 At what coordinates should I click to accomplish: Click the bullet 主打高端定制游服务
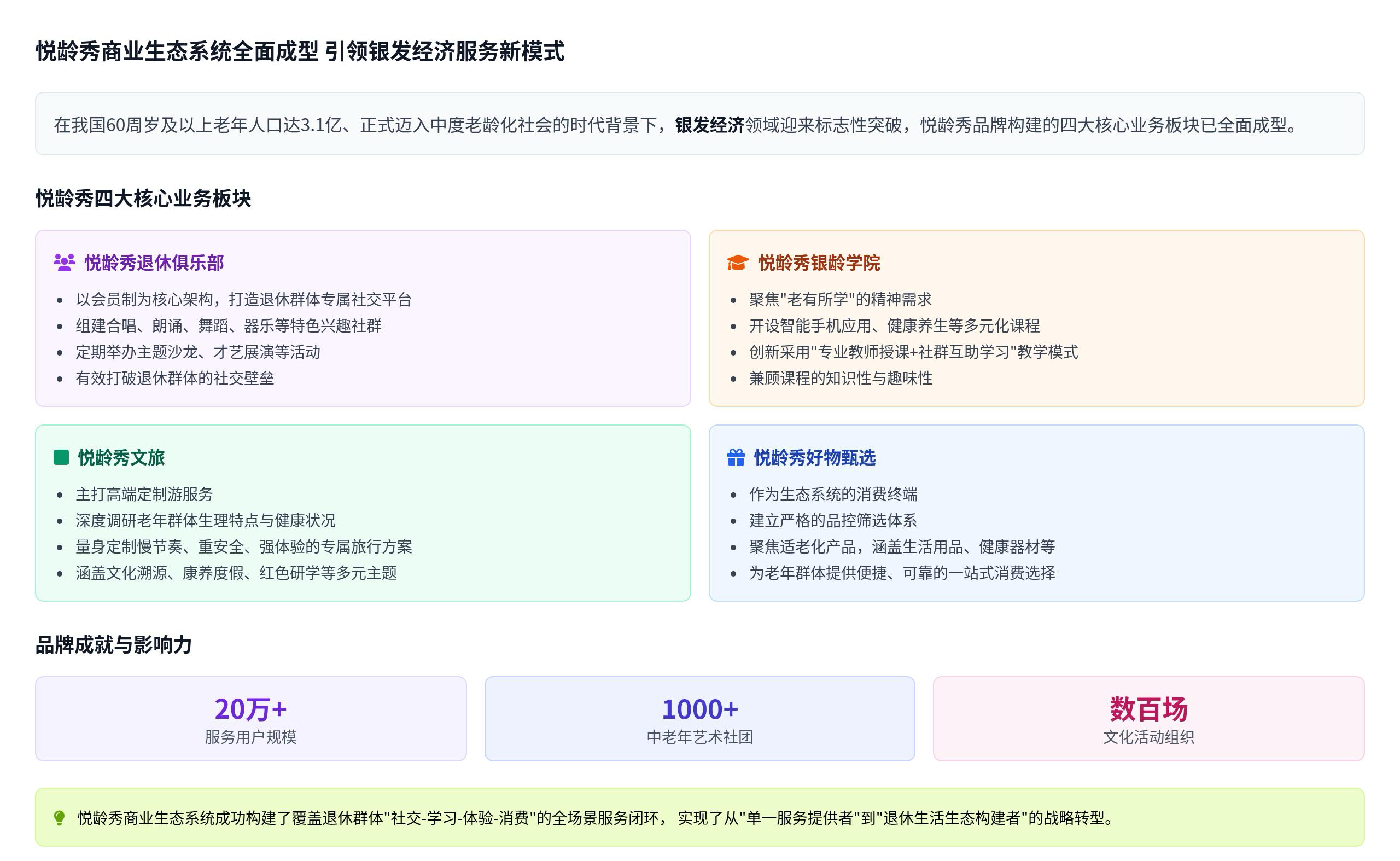click(144, 494)
